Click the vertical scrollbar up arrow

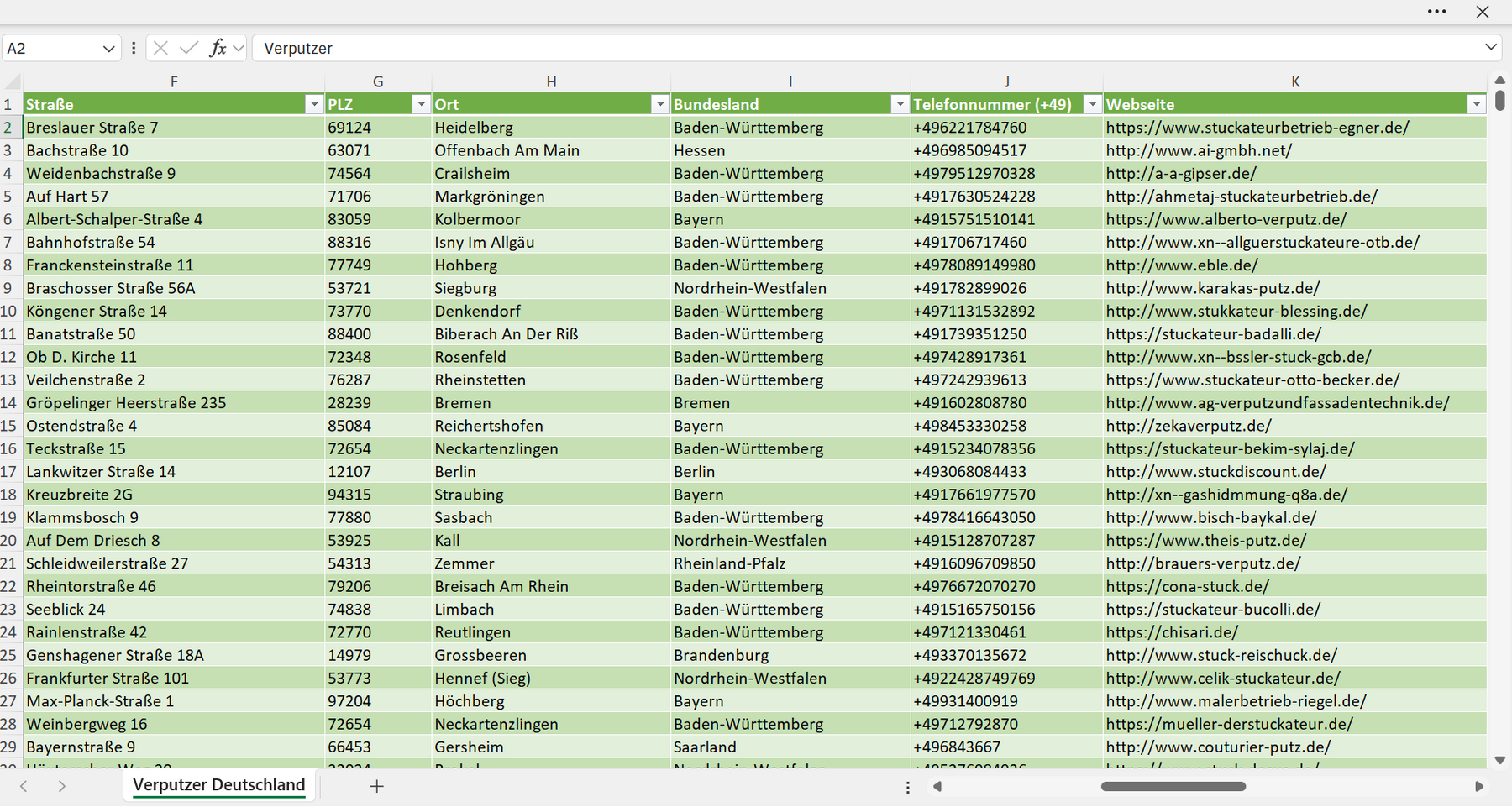[x=1500, y=80]
